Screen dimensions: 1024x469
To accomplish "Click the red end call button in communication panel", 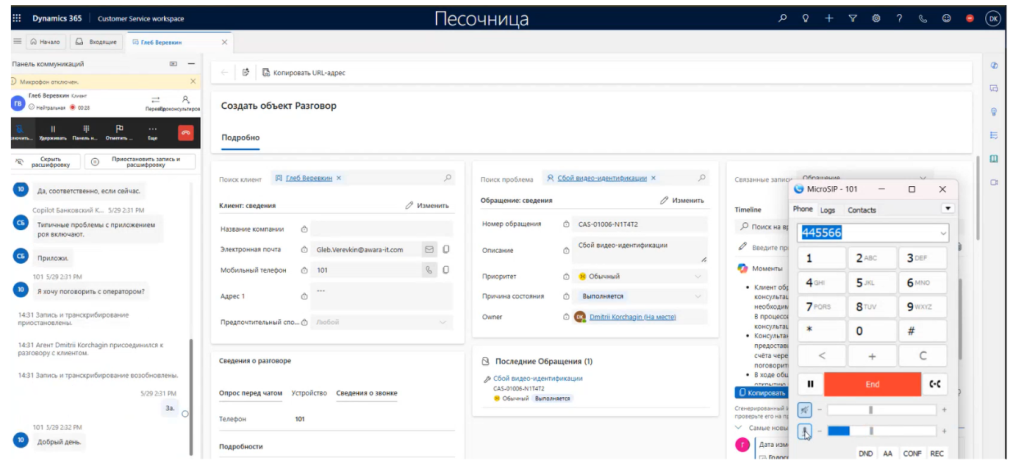I will 185,132.
